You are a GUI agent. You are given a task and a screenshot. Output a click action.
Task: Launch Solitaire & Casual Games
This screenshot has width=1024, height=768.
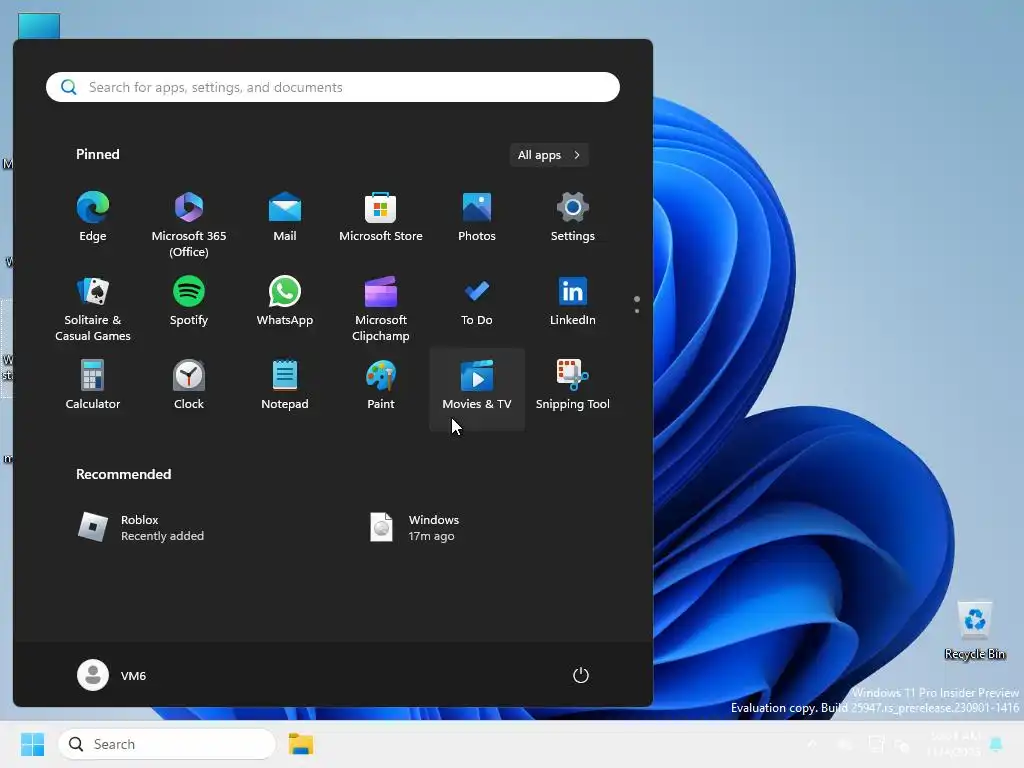93,307
